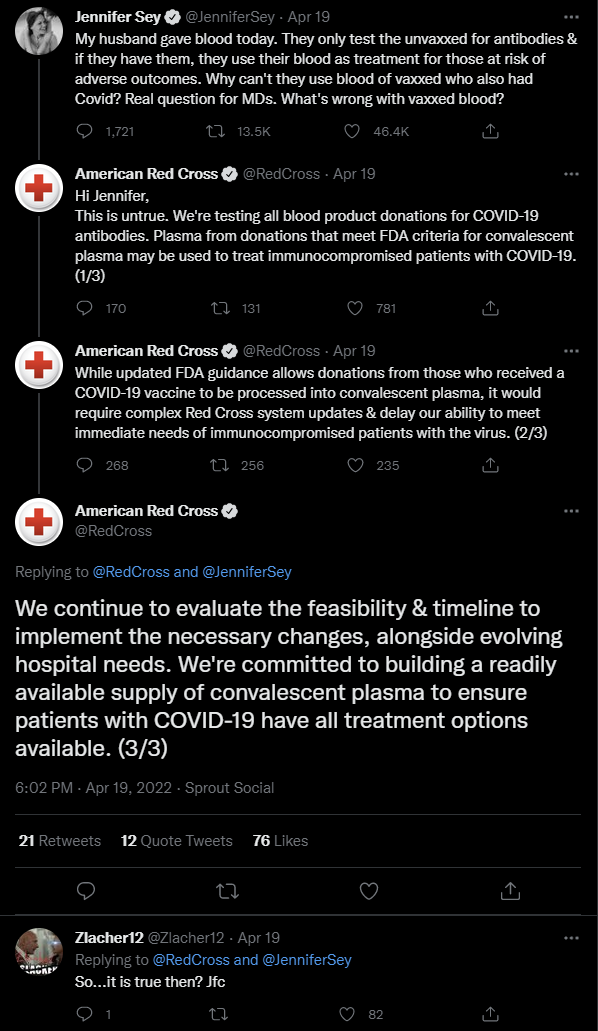Image resolution: width=598 pixels, height=1031 pixels.
Task: Retweet the main (3/3) Red Cross tweet
Action: point(227,891)
